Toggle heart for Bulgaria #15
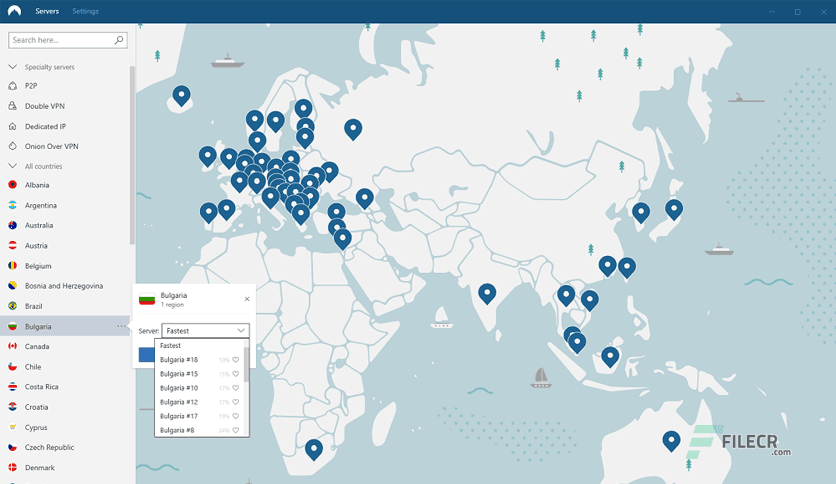 point(236,374)
